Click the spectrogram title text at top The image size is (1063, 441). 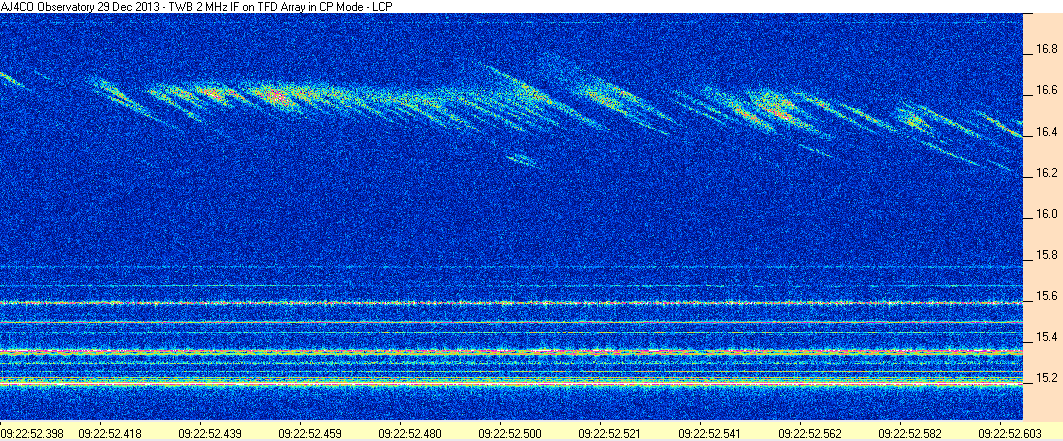[x=197, y=6]
